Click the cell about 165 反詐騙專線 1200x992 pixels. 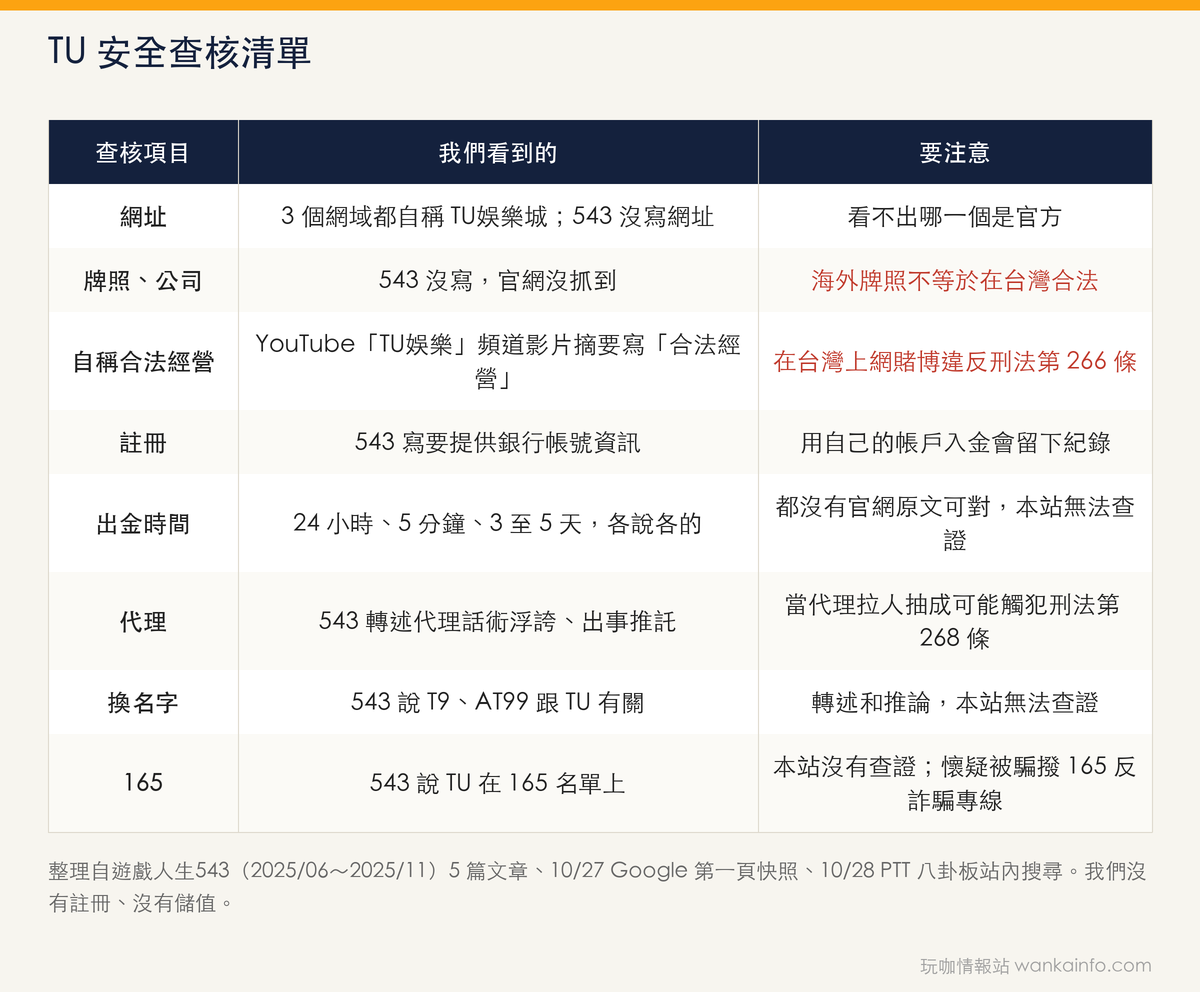coord(955,783)
